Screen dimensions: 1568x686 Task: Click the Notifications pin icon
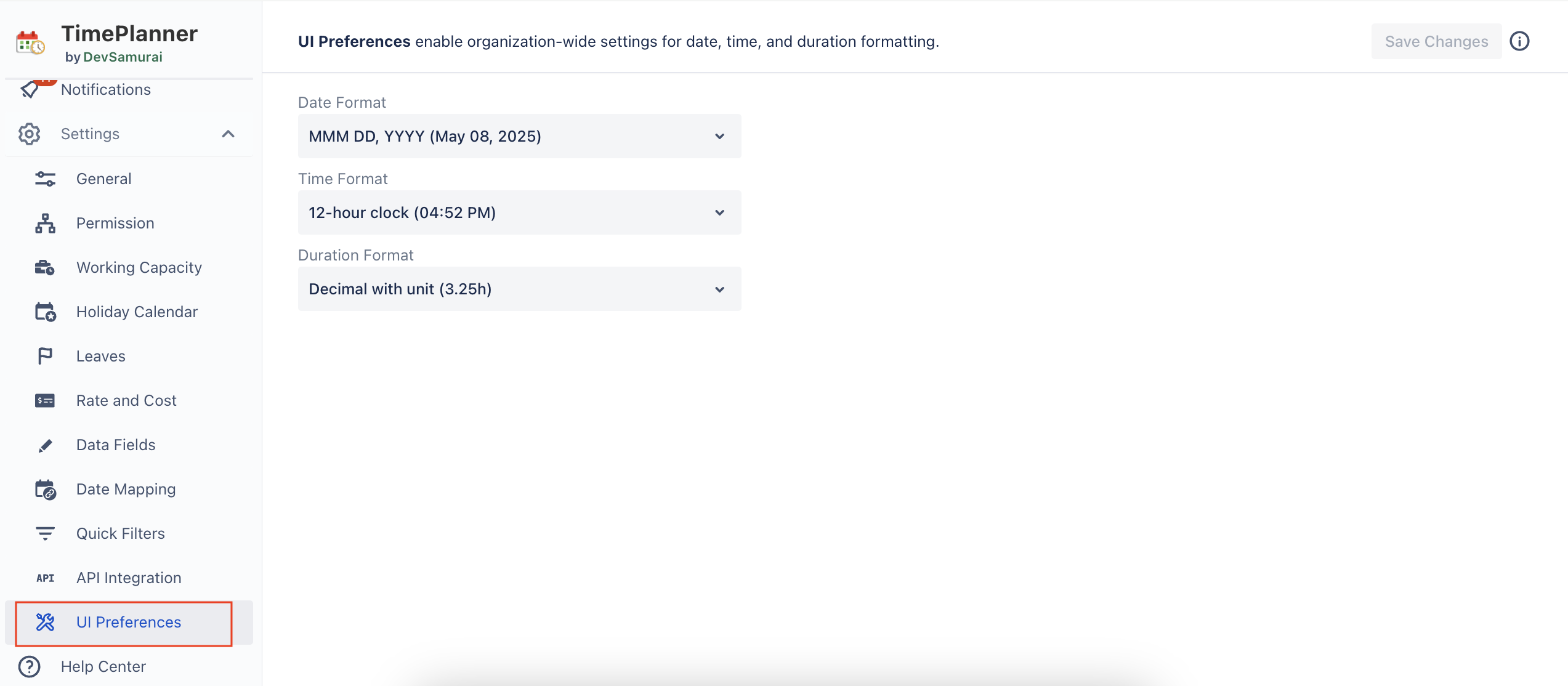(x=30, y=90)
